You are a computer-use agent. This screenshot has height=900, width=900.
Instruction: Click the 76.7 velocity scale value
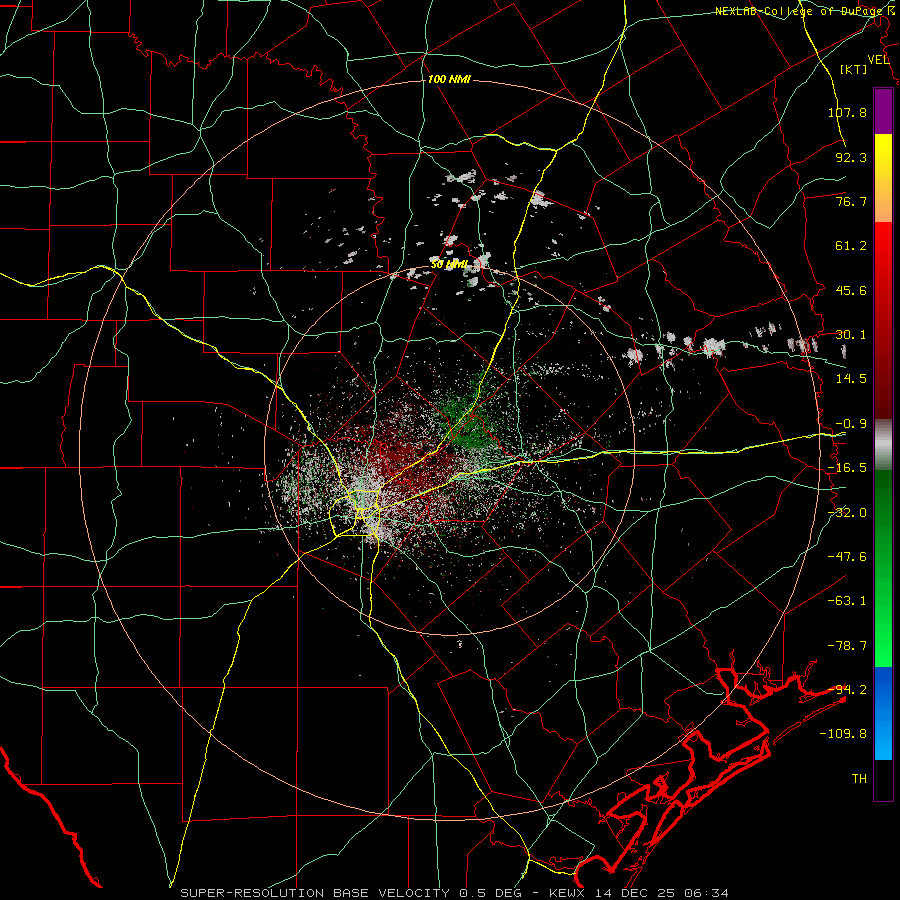click(x=851, y=201)
